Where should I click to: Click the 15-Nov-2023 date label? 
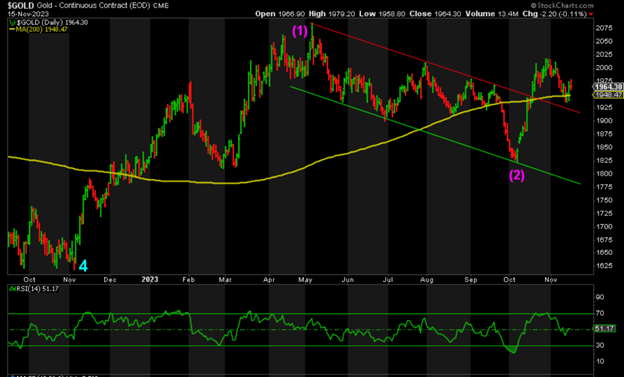coord(28,14)
